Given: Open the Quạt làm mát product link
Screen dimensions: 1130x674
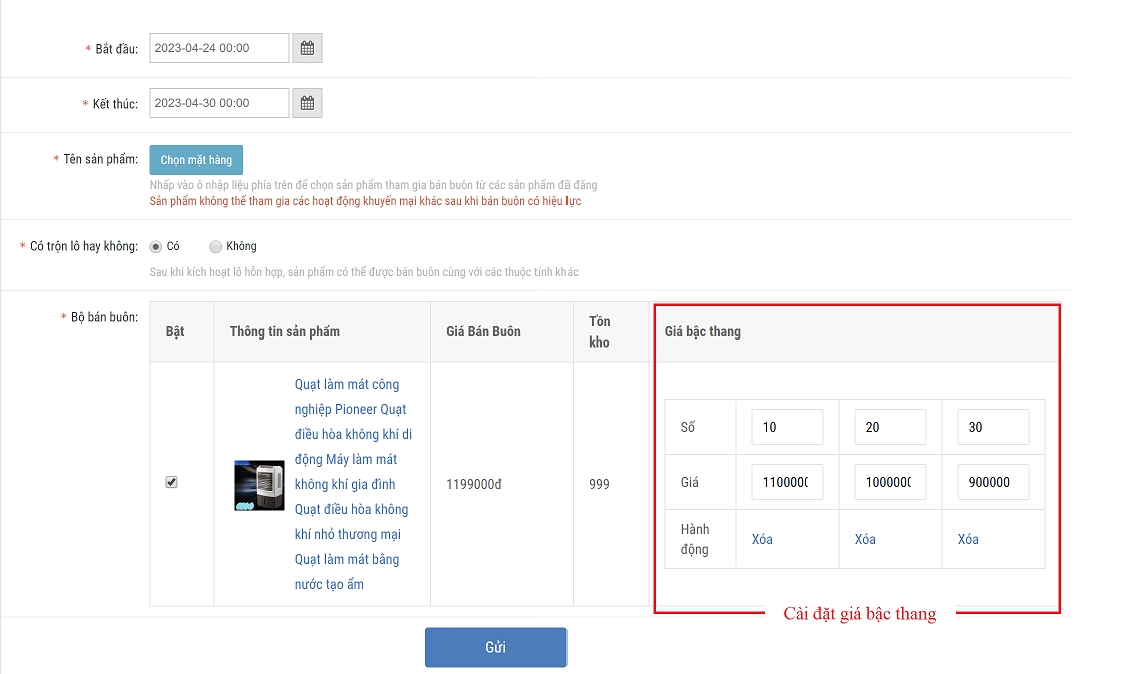Looking at the screenshot, I should (x=351, y=484).
